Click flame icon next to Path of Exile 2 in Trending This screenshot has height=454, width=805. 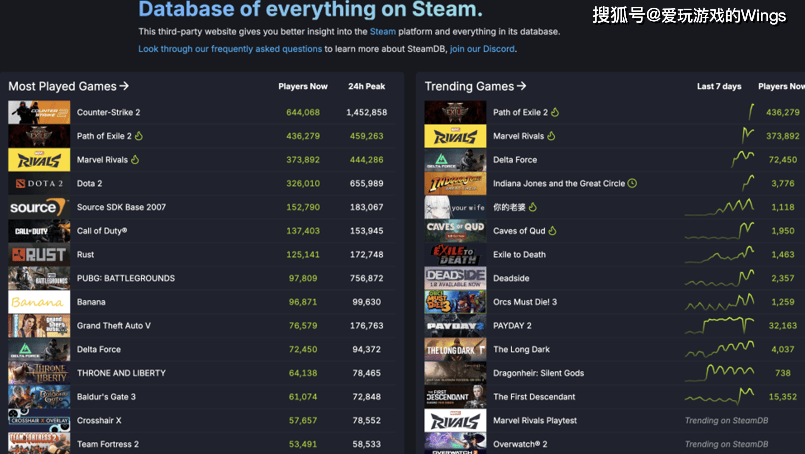coord(555,112)
